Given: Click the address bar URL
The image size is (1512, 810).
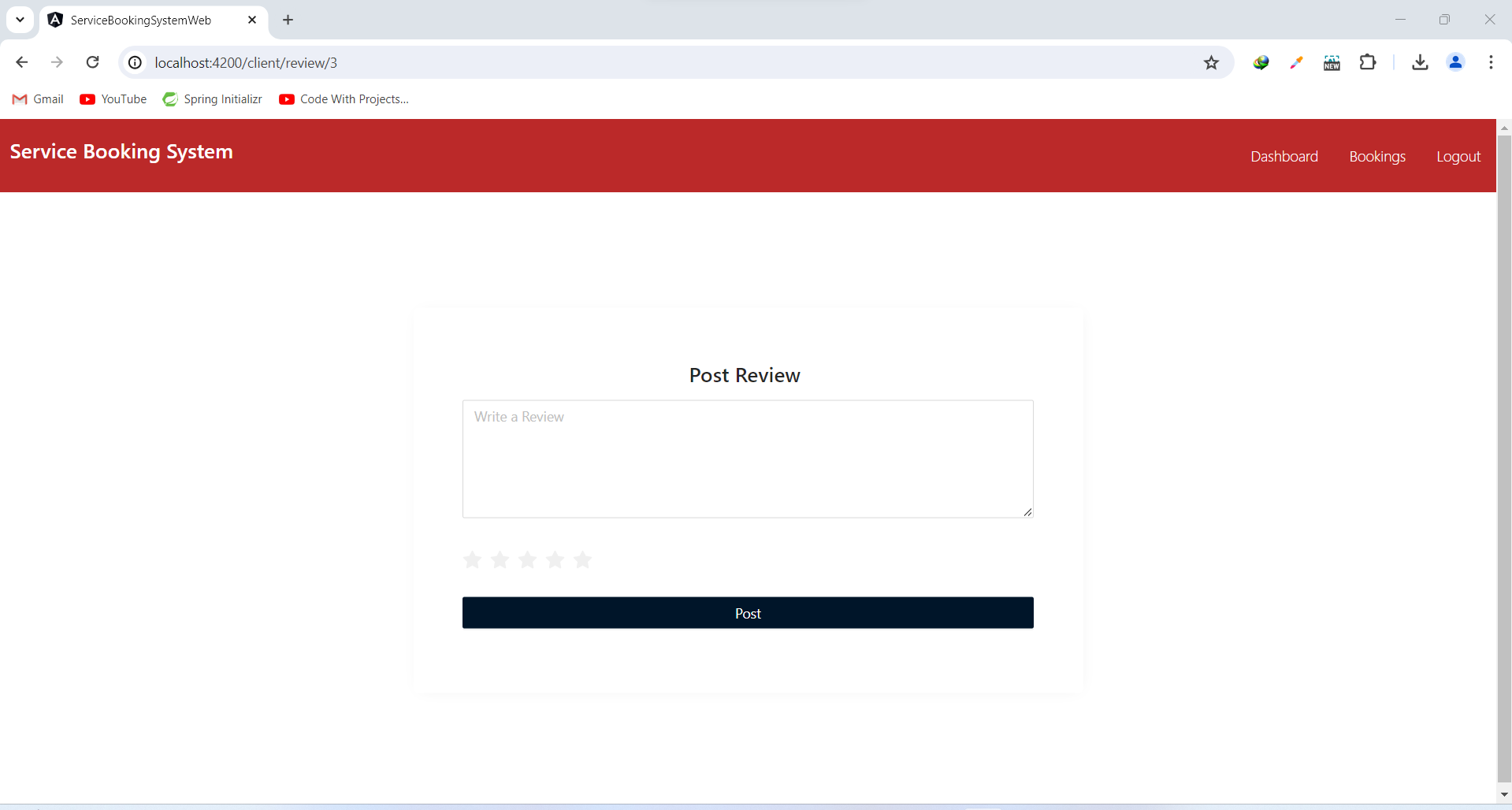Looking at the screenshot, I should coord(246,62).
